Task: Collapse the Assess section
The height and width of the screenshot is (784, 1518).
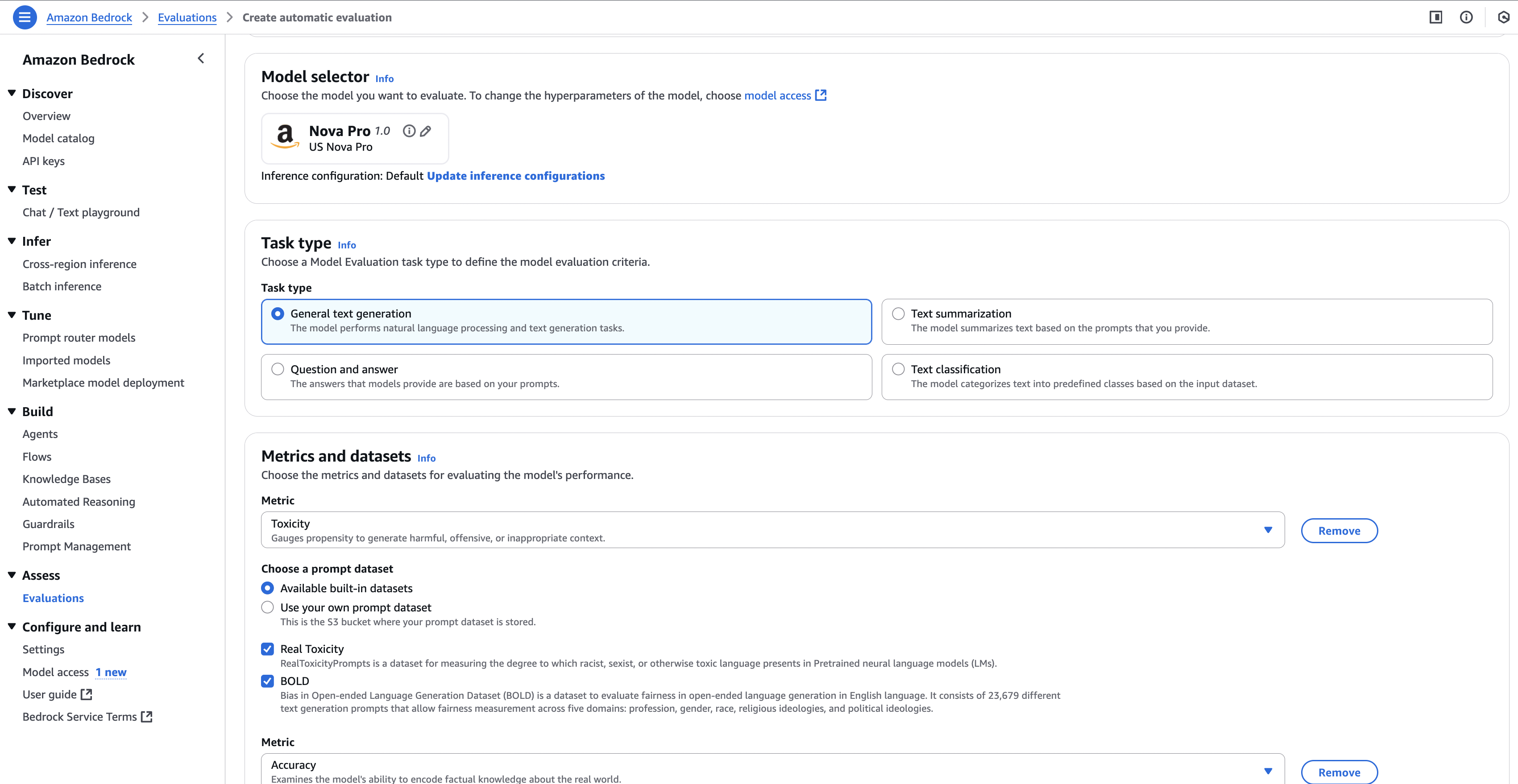Action: pyautogui.click(x=12, y=575)
